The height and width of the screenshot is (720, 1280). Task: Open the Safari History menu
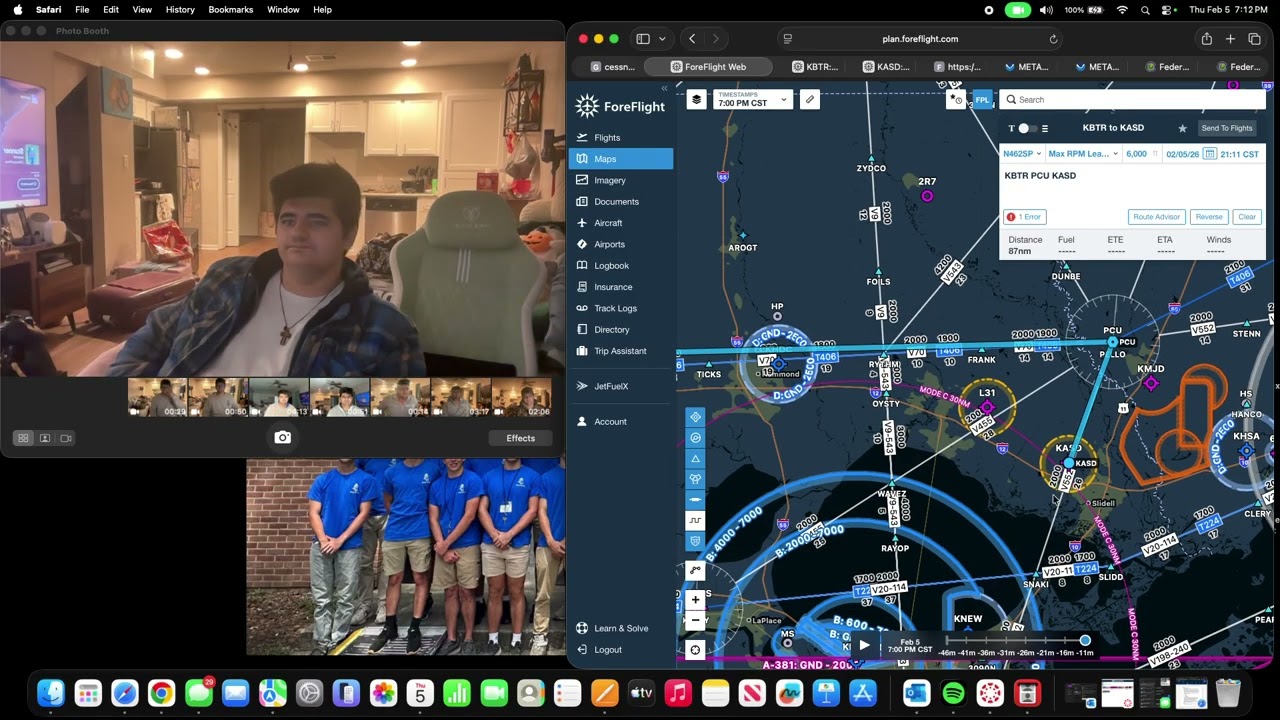[x=180, y=9]
